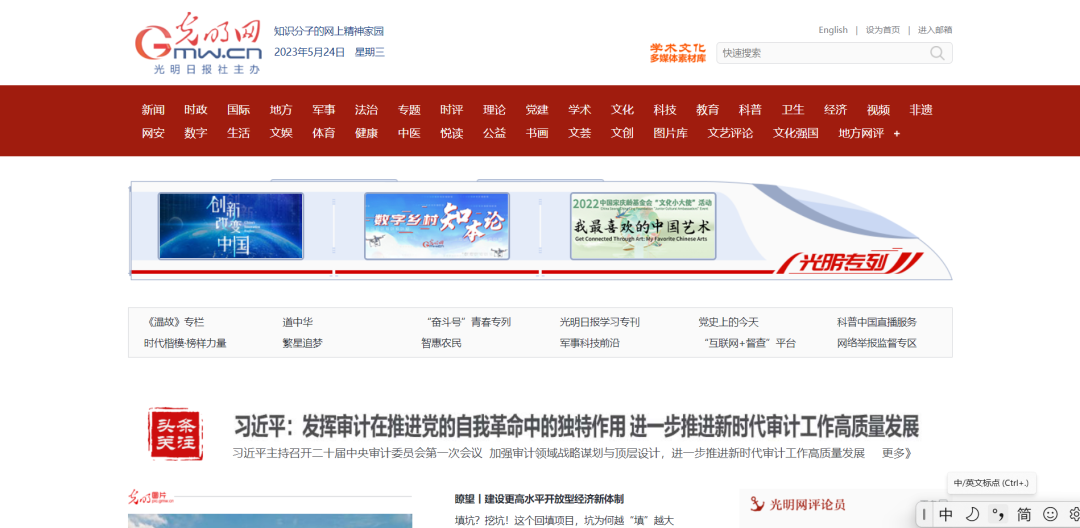
Task: Click the search magnifier icon
Action: click(x=937, y=53)
